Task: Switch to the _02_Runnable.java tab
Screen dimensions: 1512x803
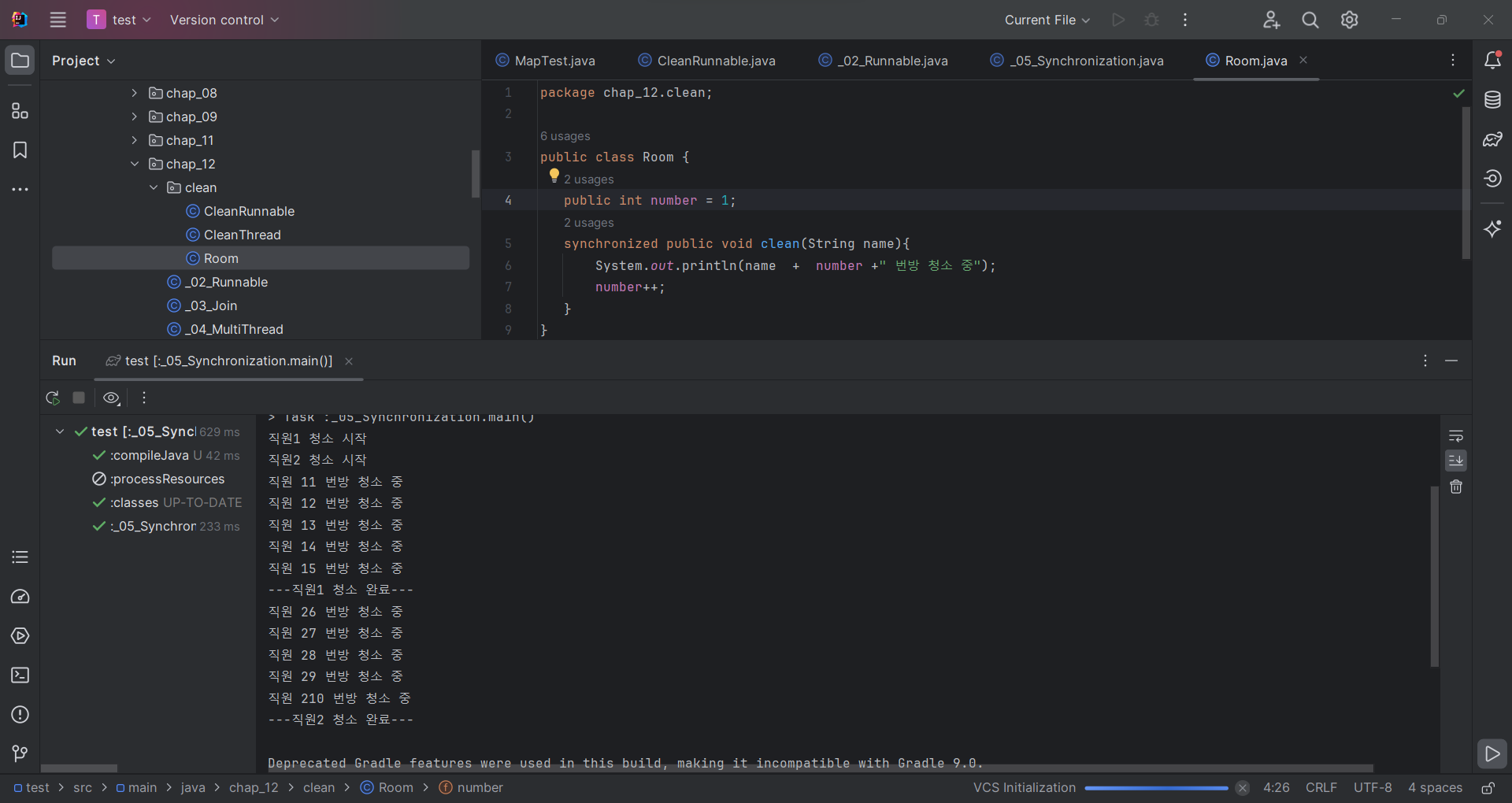Action: pos(883,61)
